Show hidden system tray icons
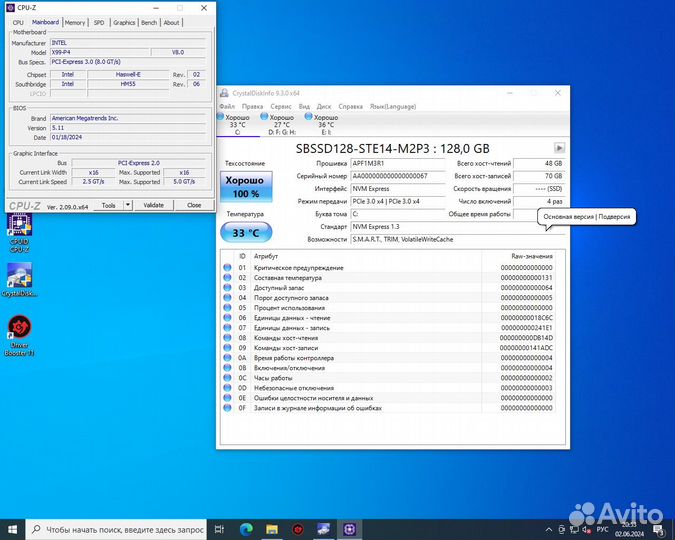This screenshot has height=540, width=675. tap(549, 530)
